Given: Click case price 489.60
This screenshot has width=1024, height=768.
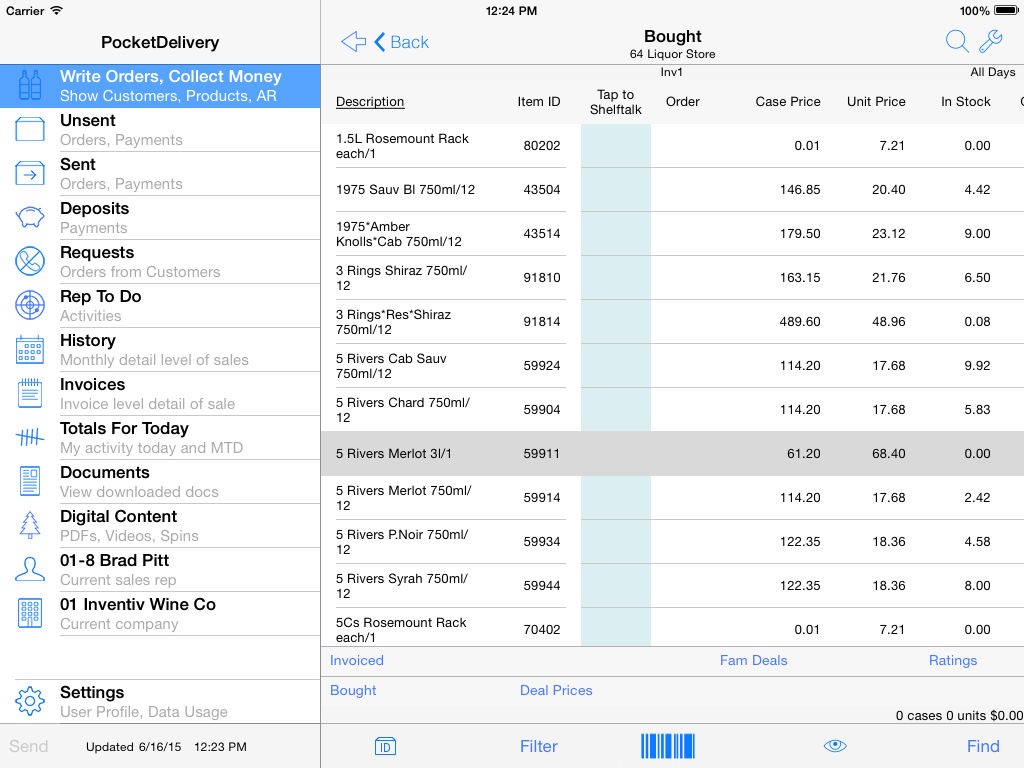Looking at the screenshot, I should [x=799, y=321].
